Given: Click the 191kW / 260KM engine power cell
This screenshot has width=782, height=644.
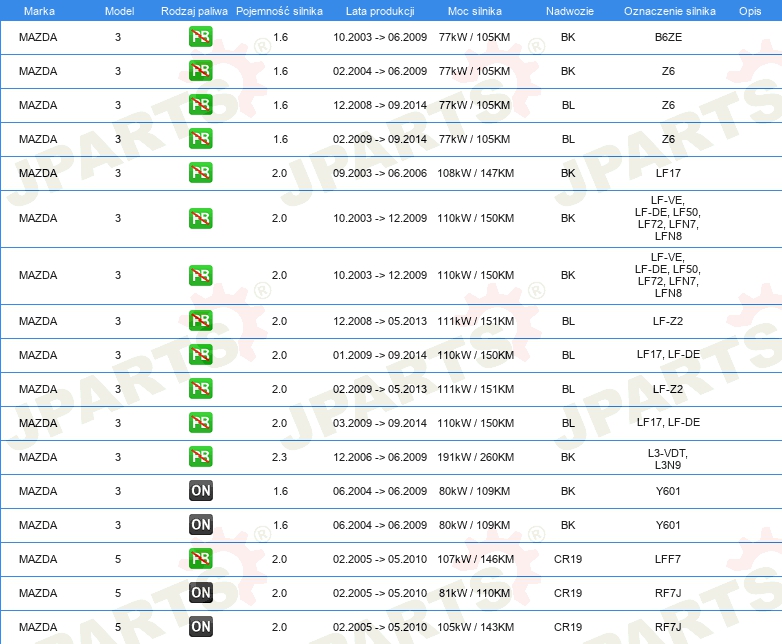Looking at the screenshot, I should (476, 457).
